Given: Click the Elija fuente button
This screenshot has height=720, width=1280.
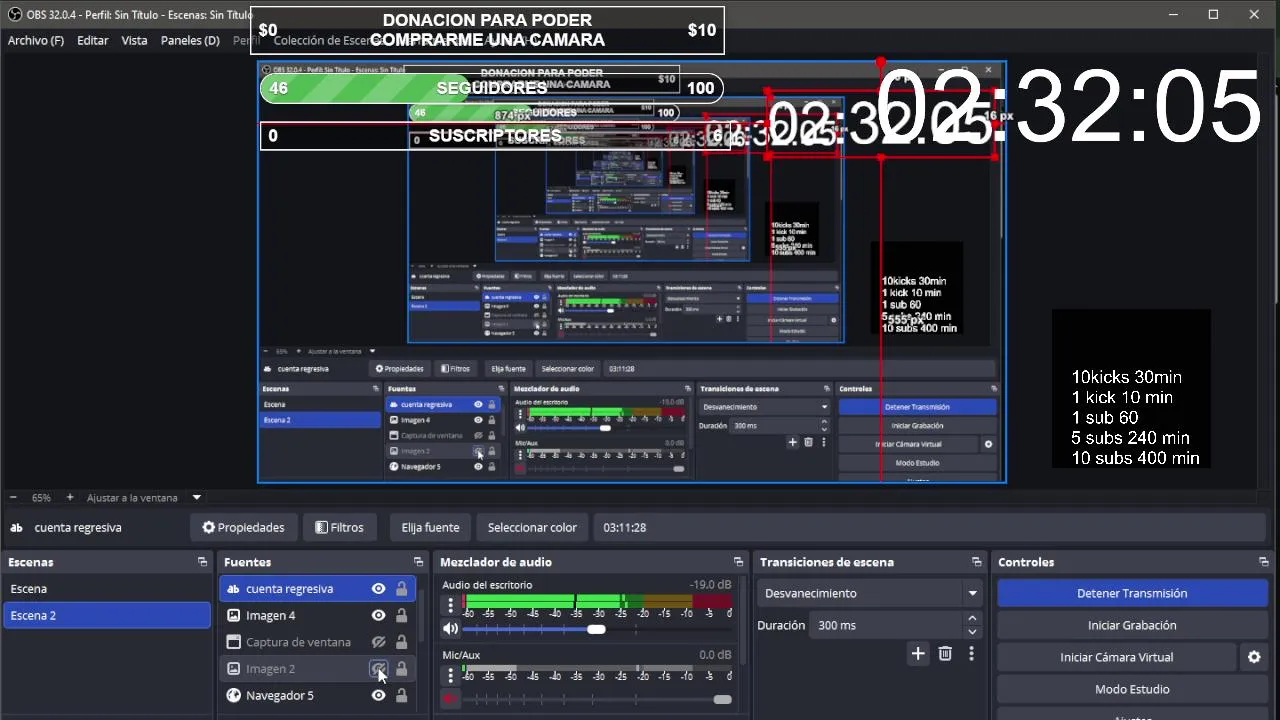Looking at the screenshot, I should pos(430,527).
